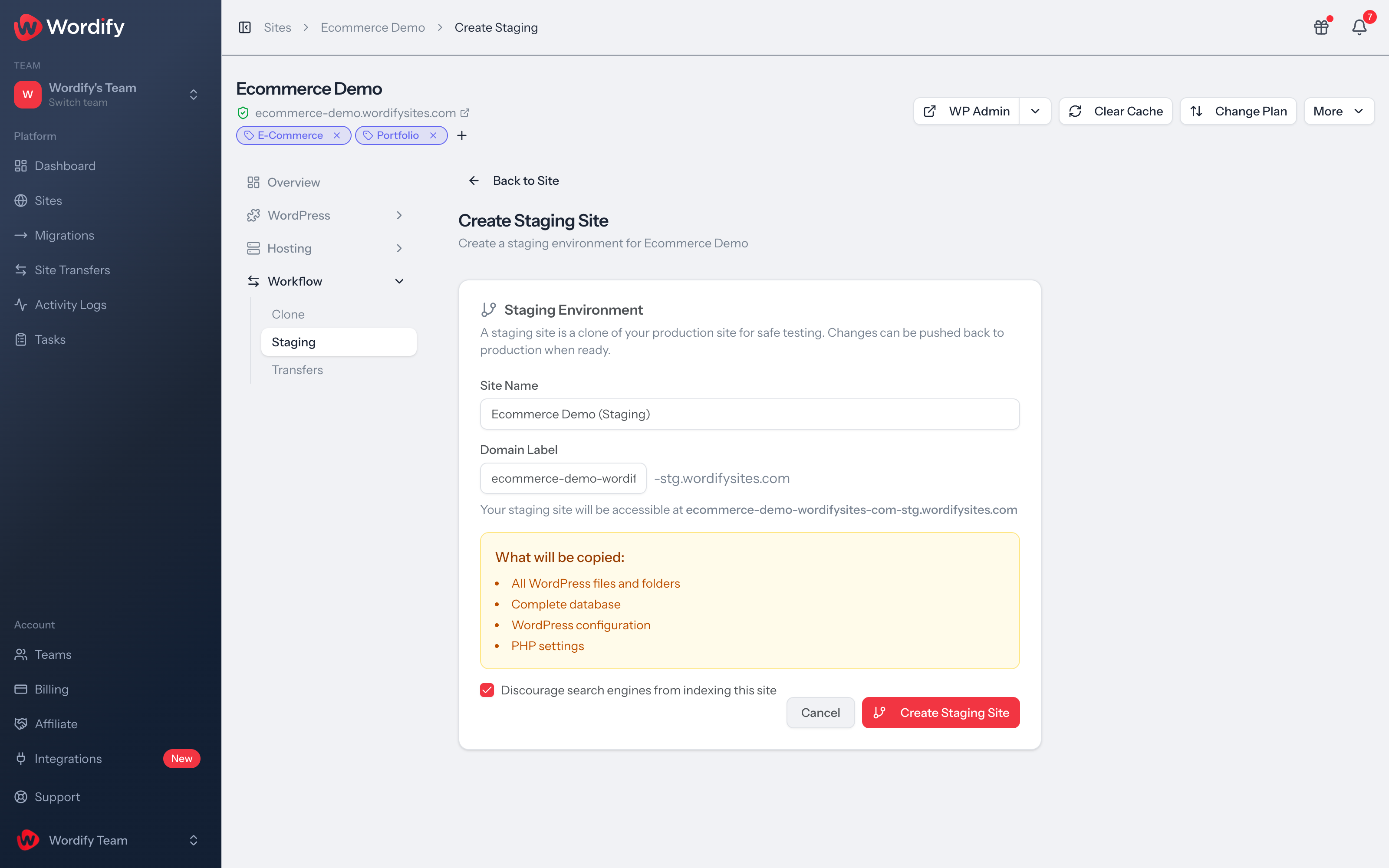This screenshot has height=868, width=1389.
Task: Remove the Portfolio tag
Action: pyautogui.click(x=433, y=135)
